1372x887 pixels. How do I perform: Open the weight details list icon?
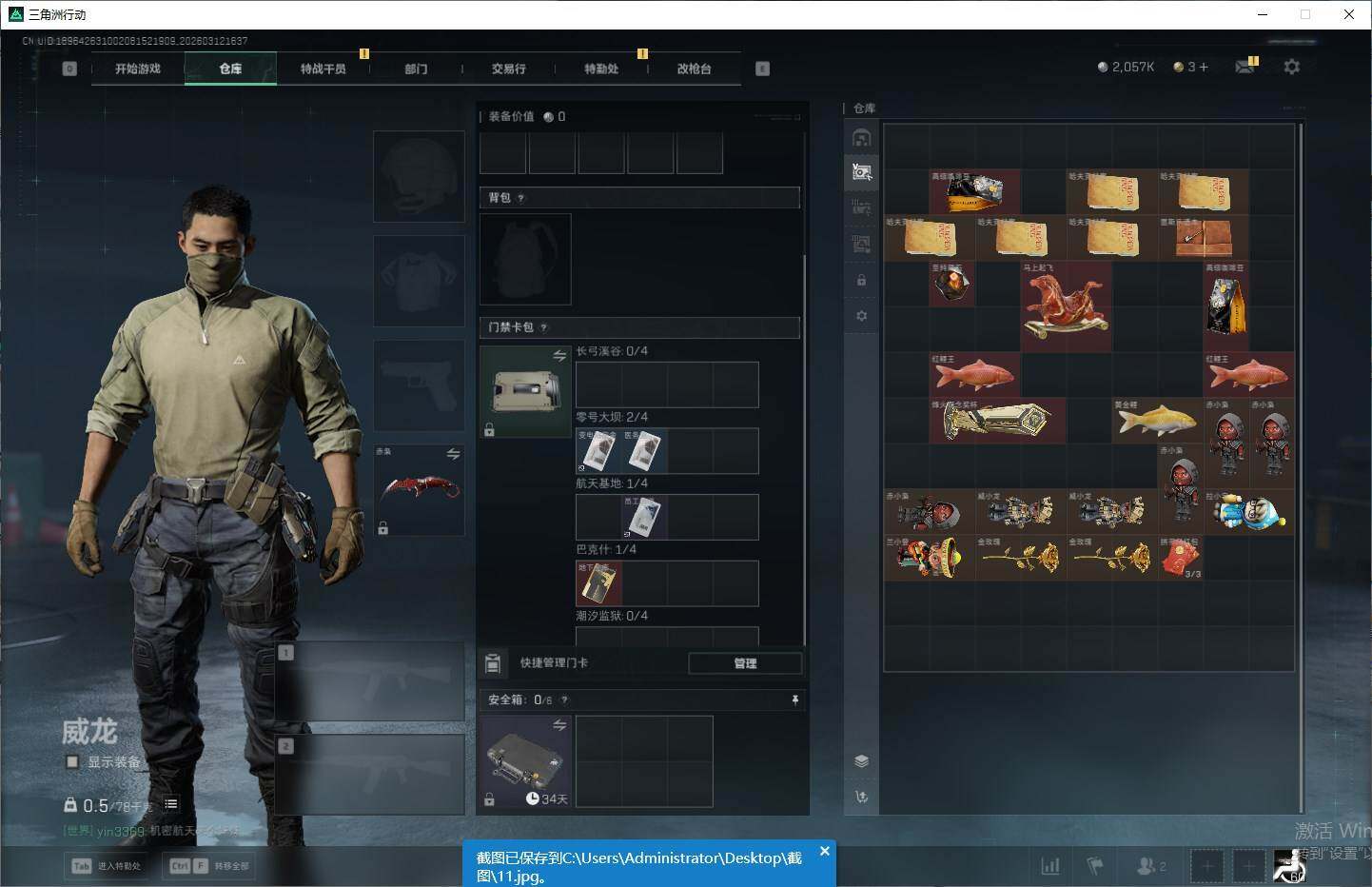click(x=171, y=804)
